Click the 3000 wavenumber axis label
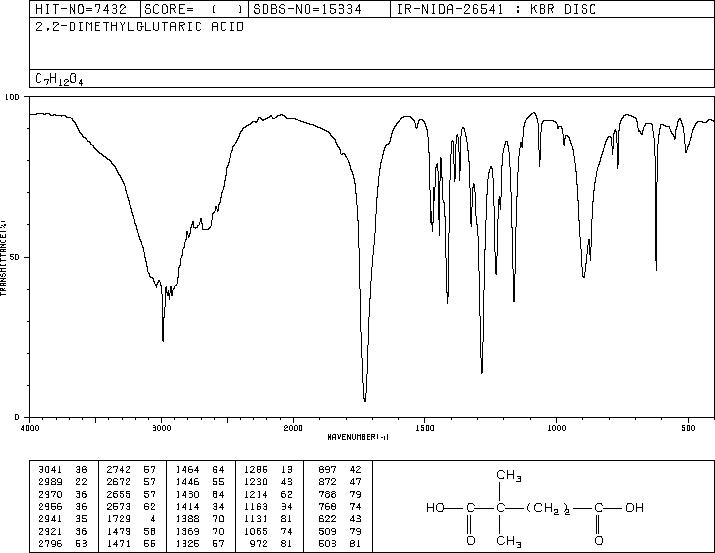 pyautogui.click(x=161, y=428)
